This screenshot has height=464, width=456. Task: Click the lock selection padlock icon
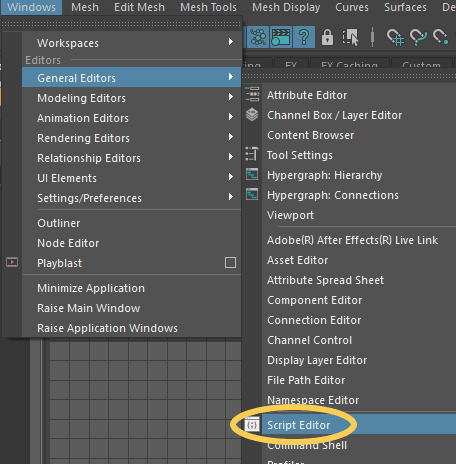tap(327, 37)
